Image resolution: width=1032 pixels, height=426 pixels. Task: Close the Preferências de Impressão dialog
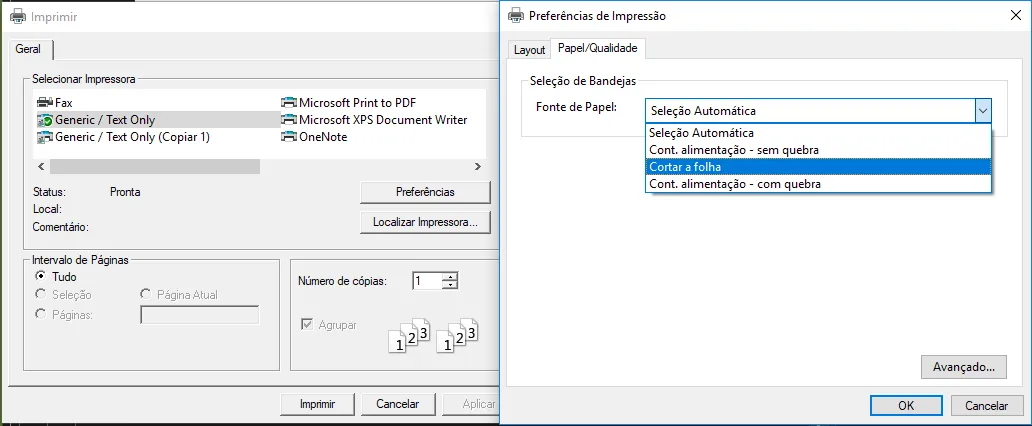(1016, 16)
